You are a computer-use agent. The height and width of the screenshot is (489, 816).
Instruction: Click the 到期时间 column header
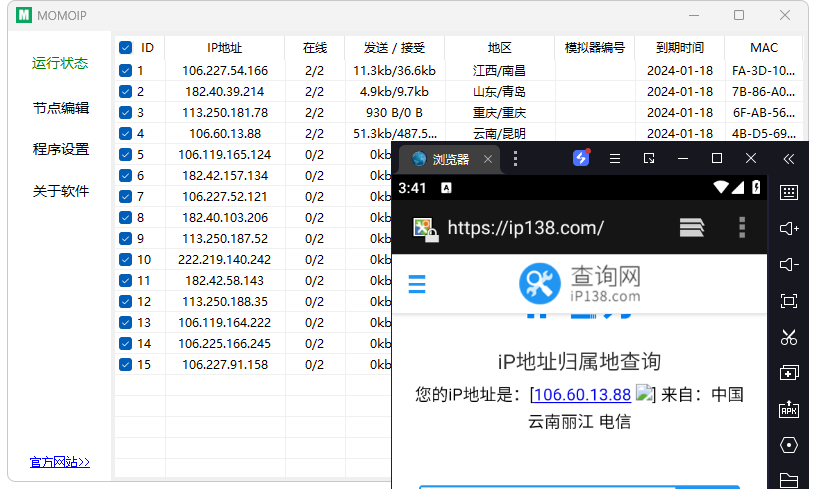tap(680, 48)
